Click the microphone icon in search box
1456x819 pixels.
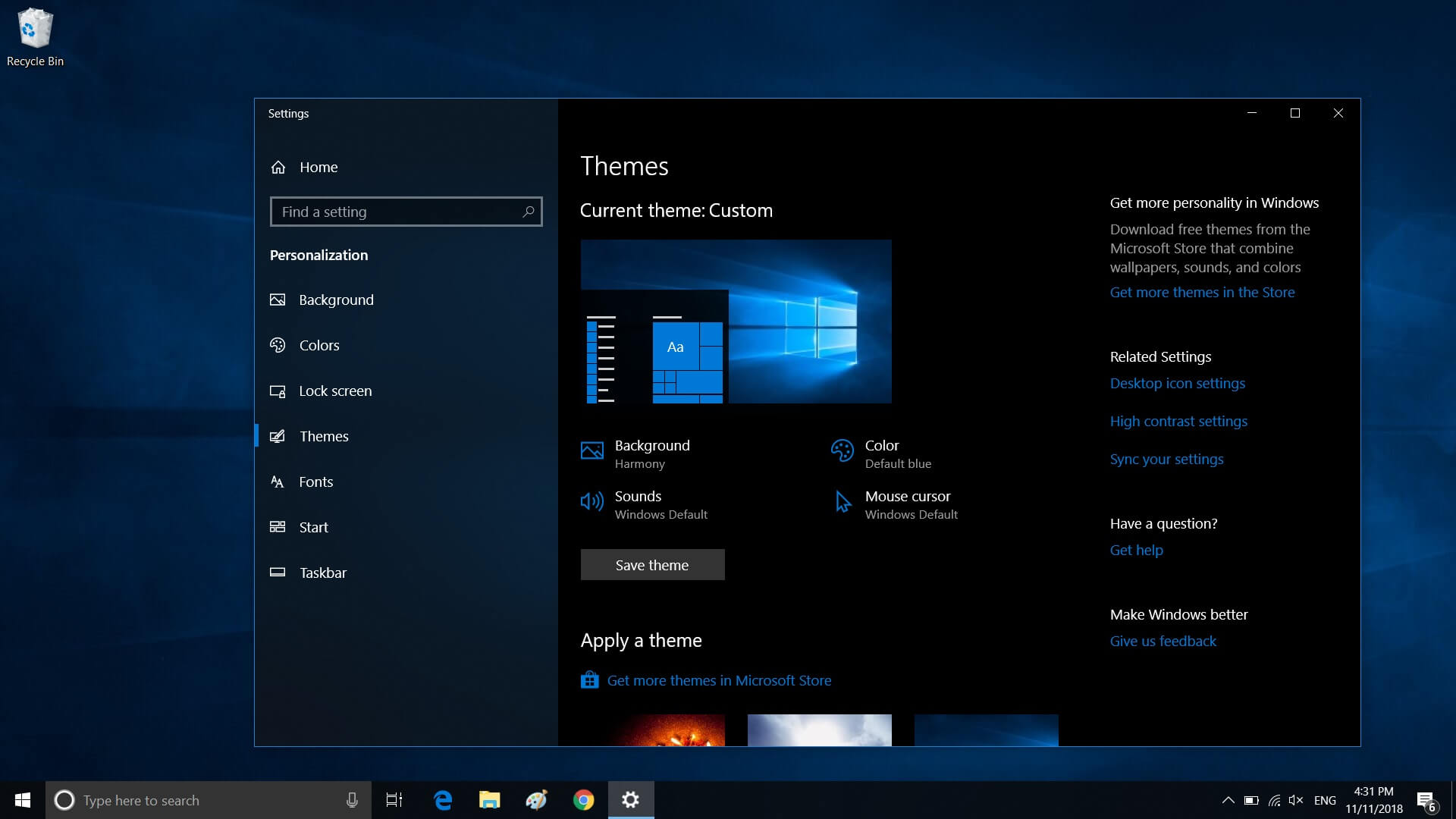tap(352, 800)
